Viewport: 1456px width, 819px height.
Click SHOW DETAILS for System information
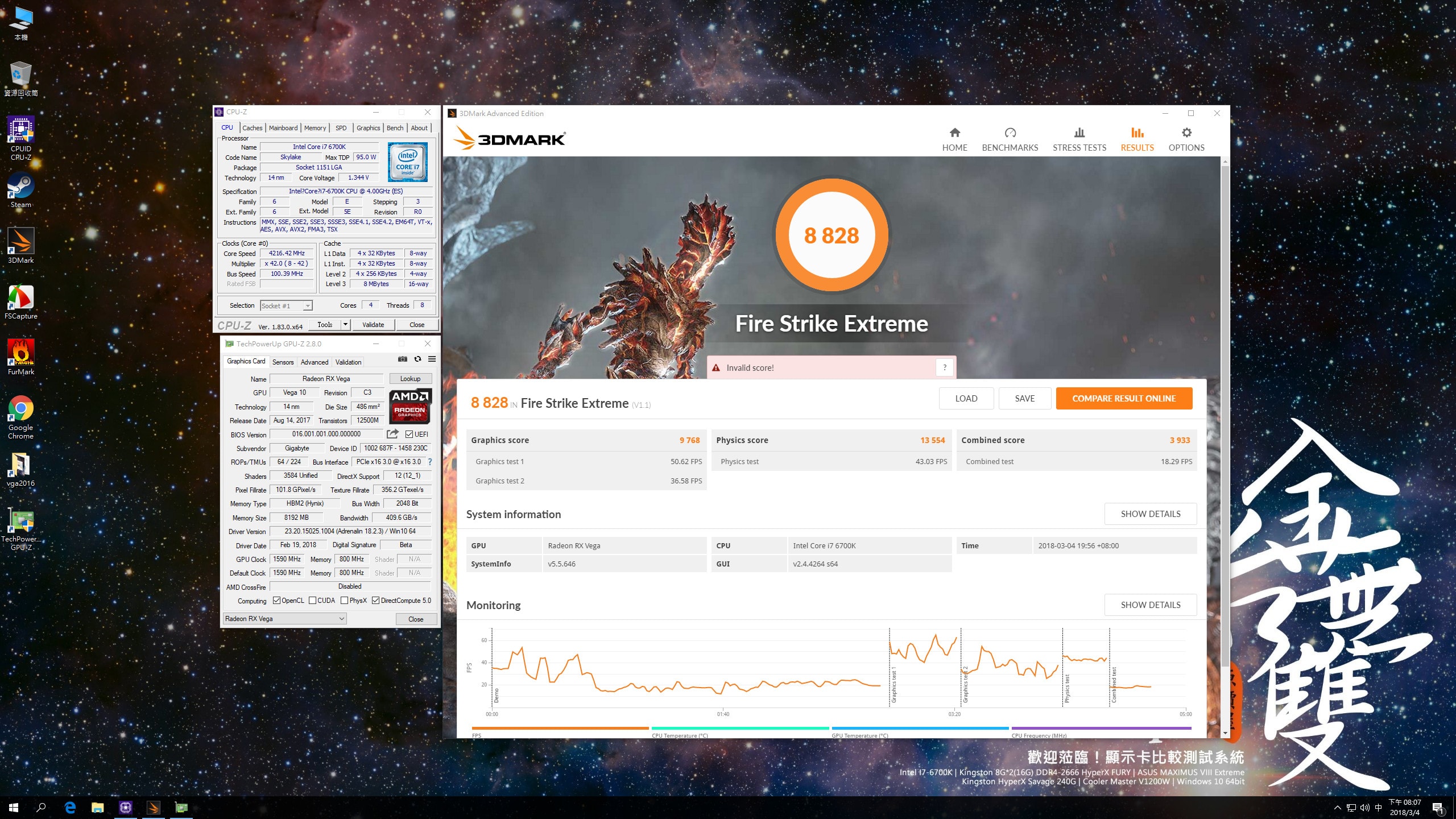1151,514
